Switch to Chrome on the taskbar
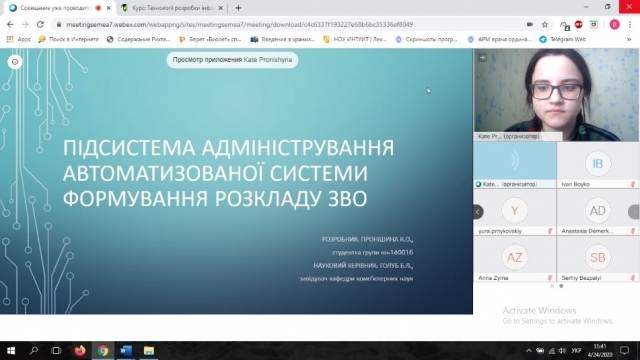640x360 pixels. point(103,351)
